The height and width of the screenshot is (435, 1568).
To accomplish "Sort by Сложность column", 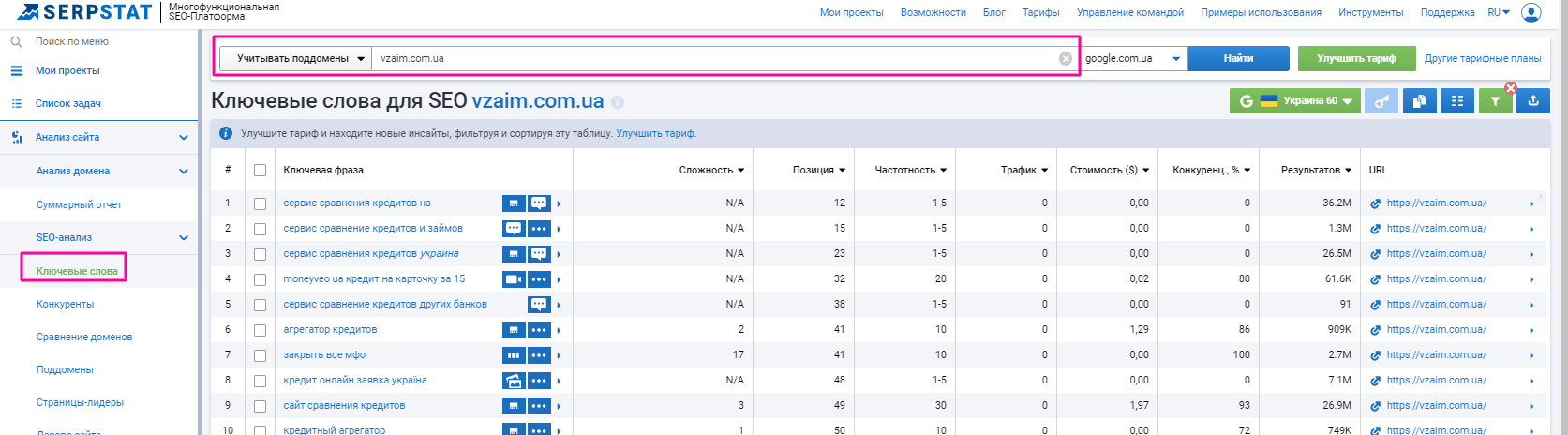I will pos(711,170).
